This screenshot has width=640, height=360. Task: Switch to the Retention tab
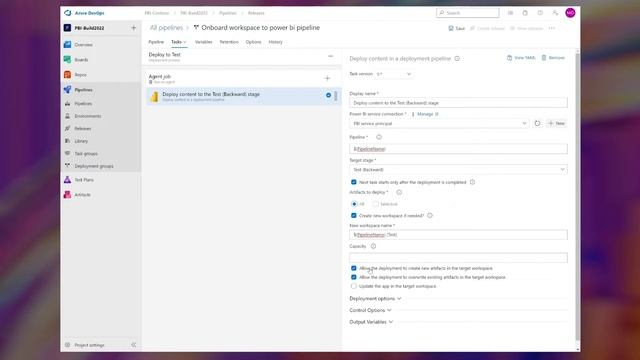point(229,42)
